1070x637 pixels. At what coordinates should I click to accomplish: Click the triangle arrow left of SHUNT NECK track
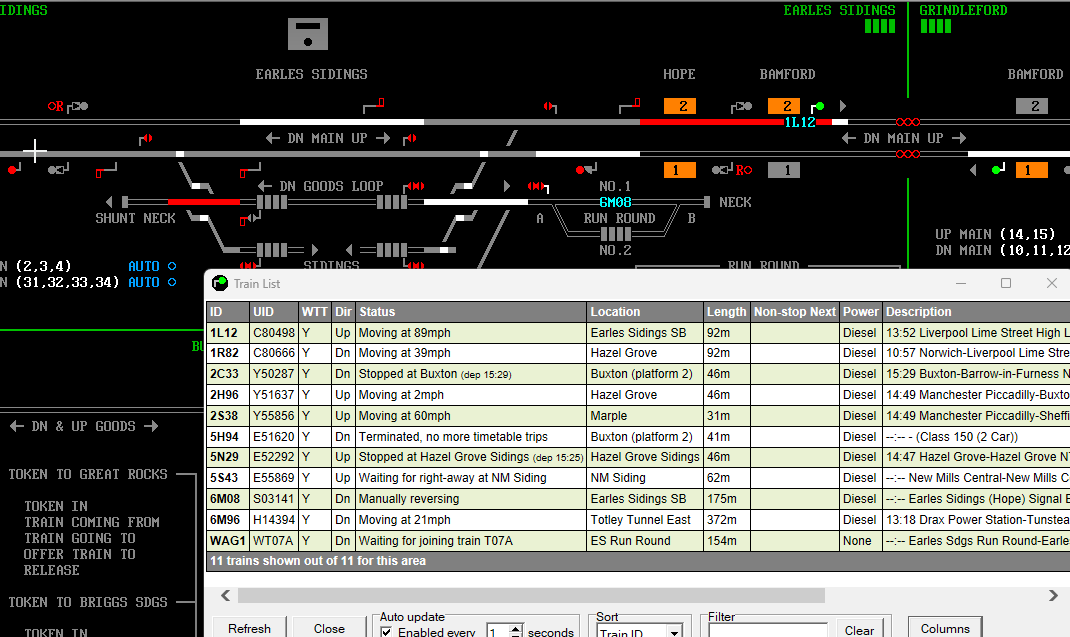[109, 202]
